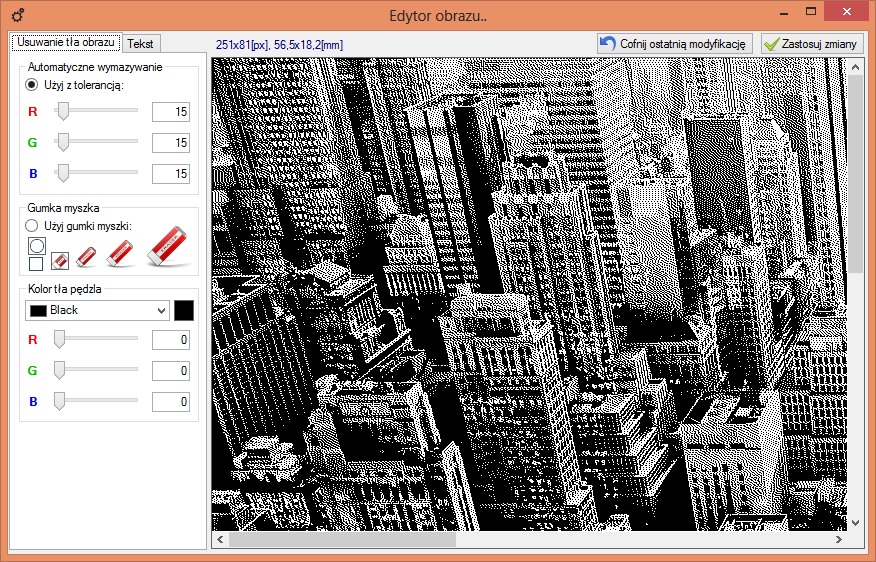Click the horizontal scrollbar right arrow

point(839,539)
